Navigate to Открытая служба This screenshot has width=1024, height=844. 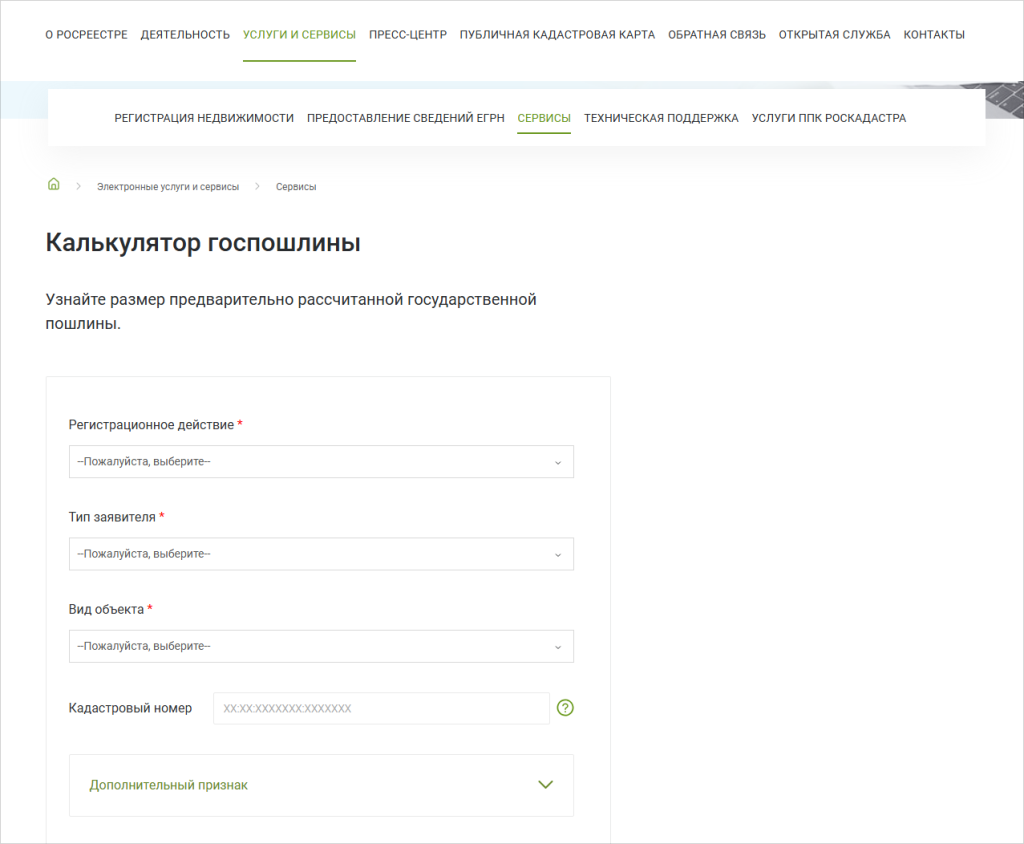point(834,35)
